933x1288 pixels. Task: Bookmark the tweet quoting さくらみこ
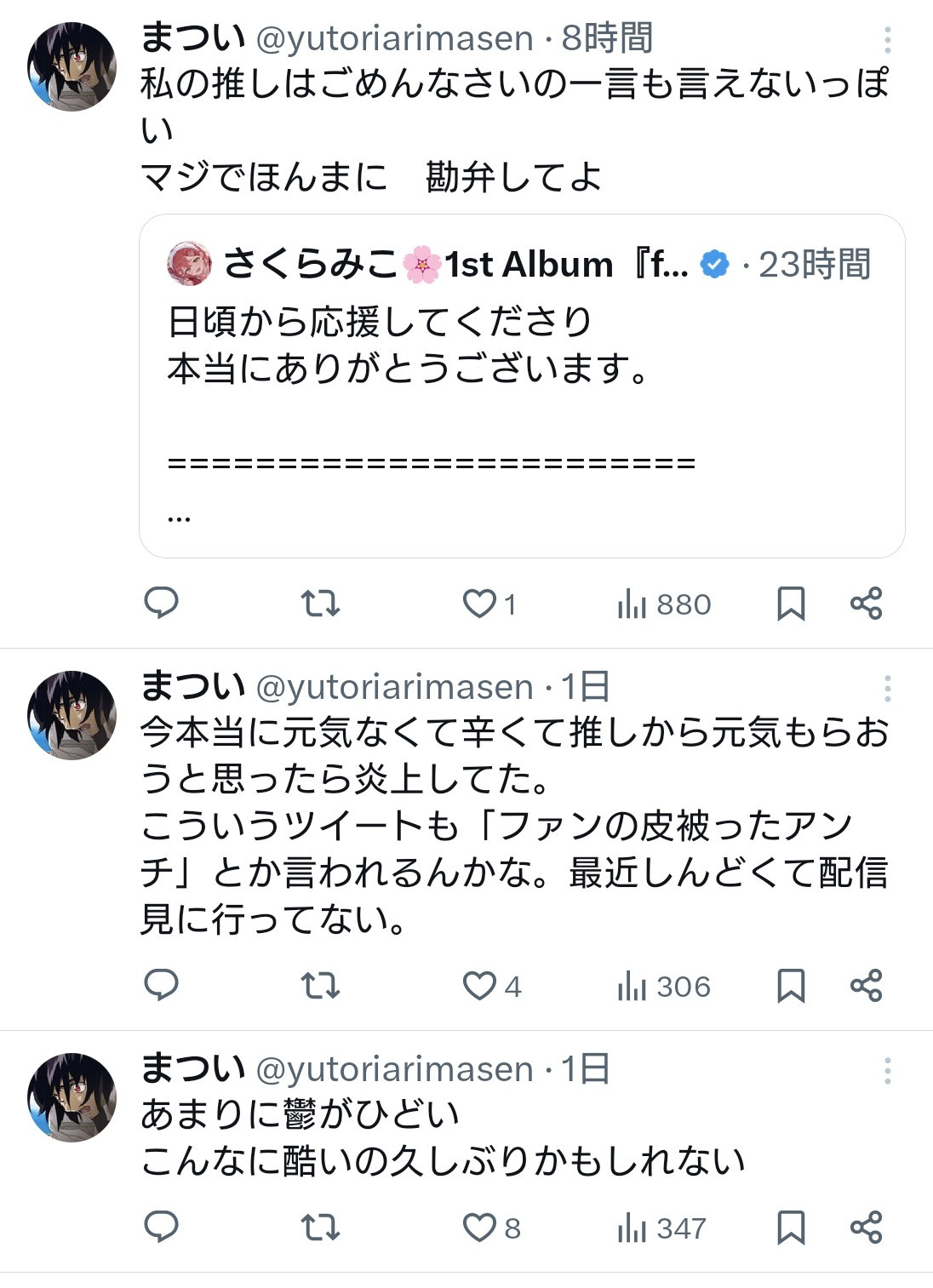pyautogui.click(x=791, y=604)
